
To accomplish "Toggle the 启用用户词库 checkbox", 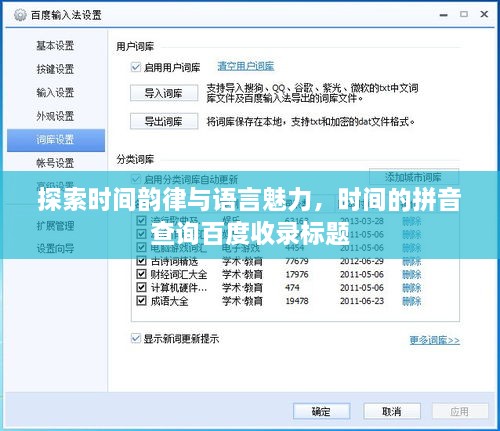I will [135, 67].
